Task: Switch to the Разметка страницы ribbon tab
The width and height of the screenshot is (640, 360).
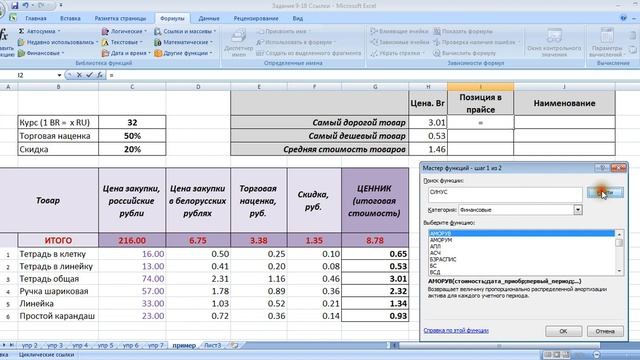Action: tap(120, 18)
